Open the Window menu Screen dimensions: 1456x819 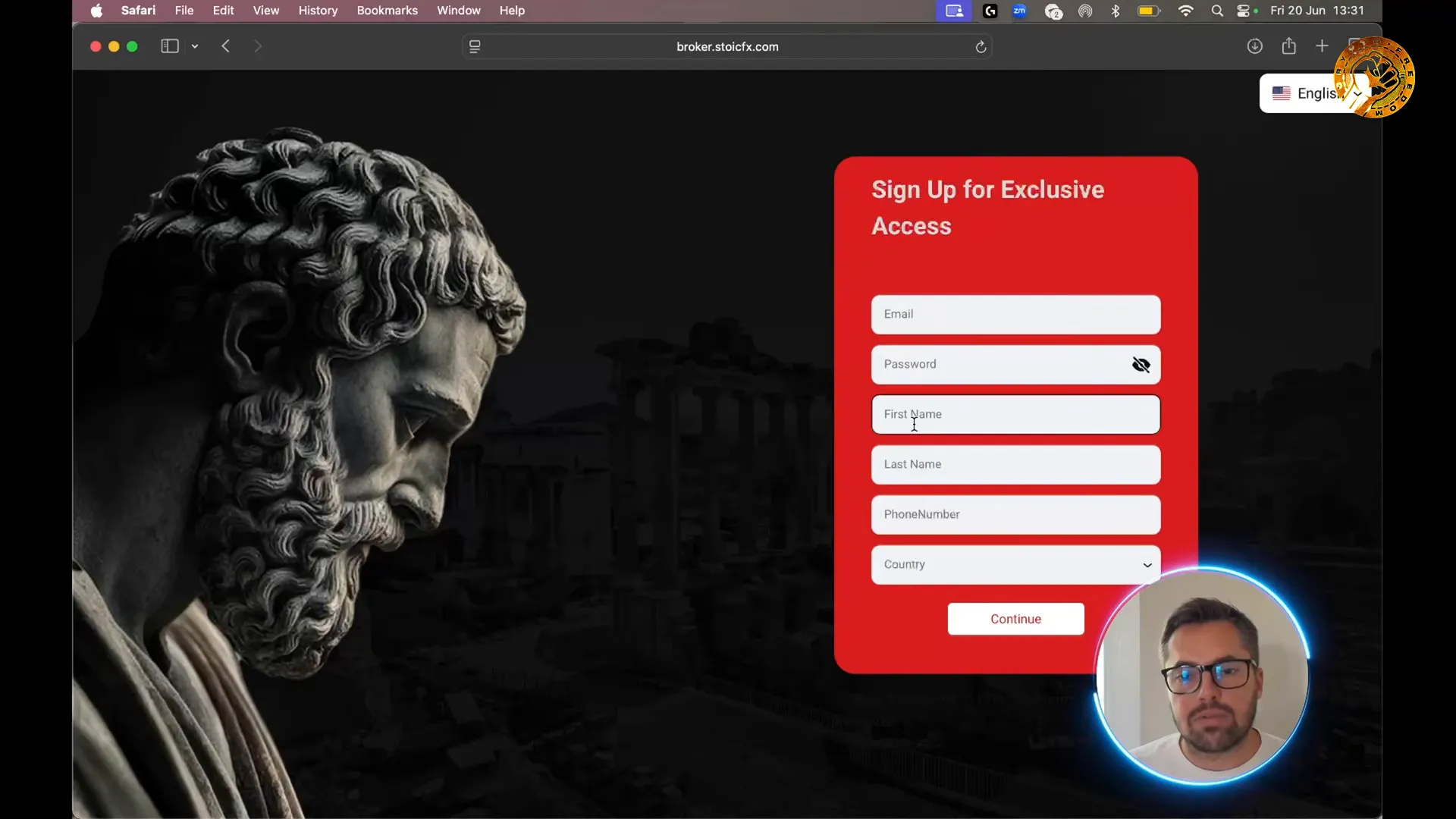pos(459,11)
